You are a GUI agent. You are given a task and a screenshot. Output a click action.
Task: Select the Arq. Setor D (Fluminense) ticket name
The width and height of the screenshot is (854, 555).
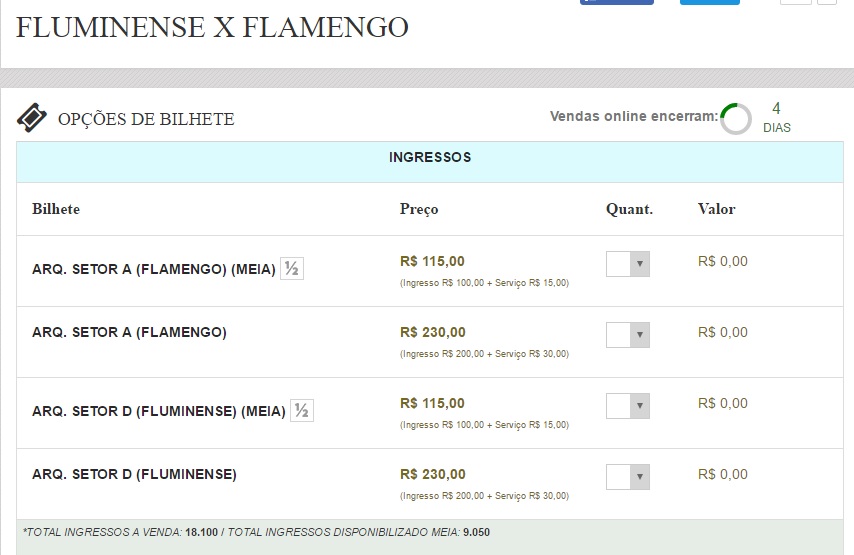[x=134, y=474]
